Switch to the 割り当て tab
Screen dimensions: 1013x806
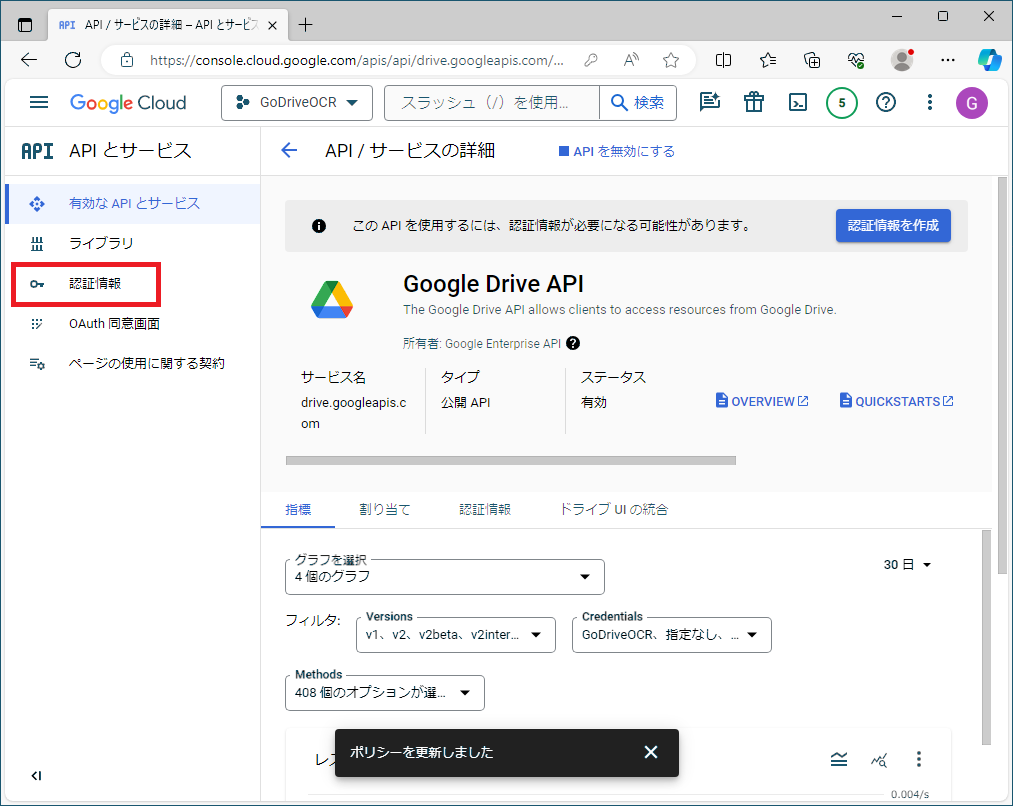coord(385,510)
